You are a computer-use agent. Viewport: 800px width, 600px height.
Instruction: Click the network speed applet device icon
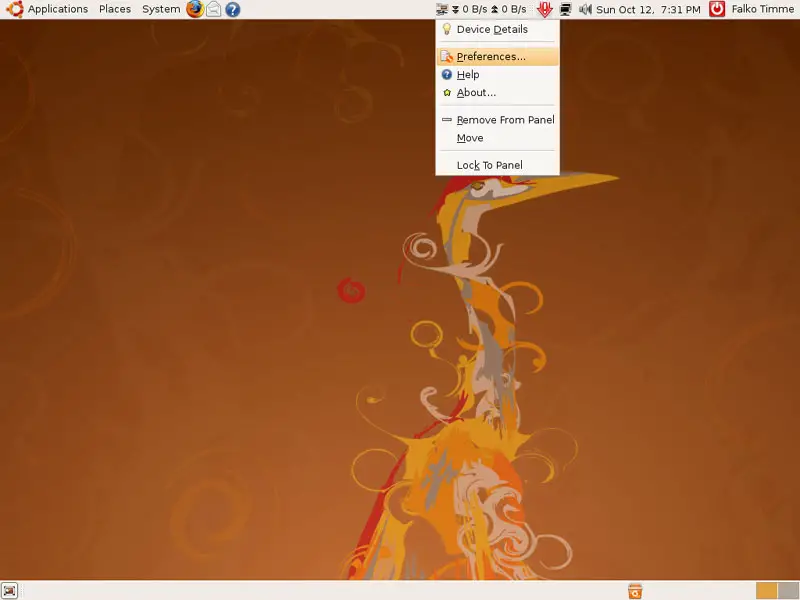(x=442, y=9)
